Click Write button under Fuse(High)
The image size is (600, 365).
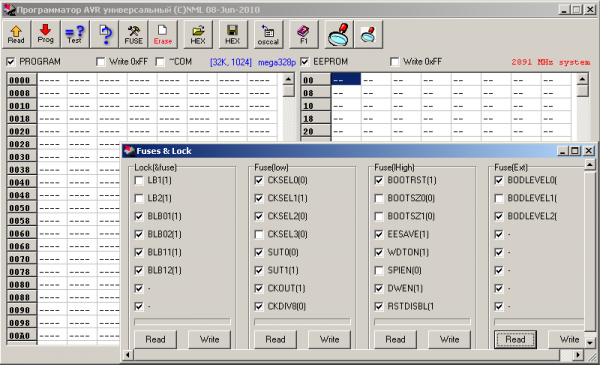(449, 339)
